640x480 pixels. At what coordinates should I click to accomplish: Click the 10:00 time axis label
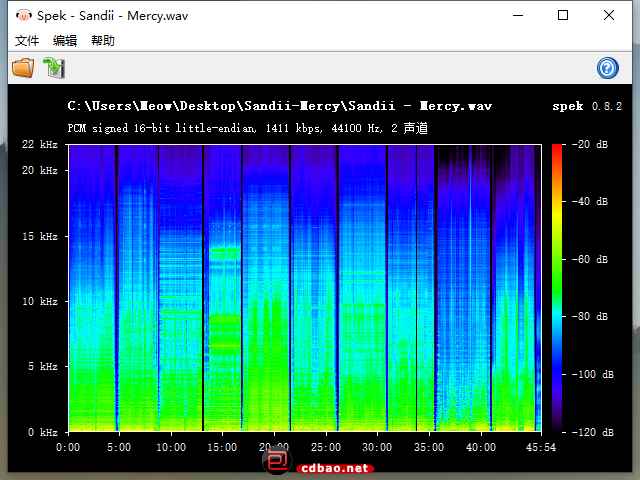click(171, 447)
